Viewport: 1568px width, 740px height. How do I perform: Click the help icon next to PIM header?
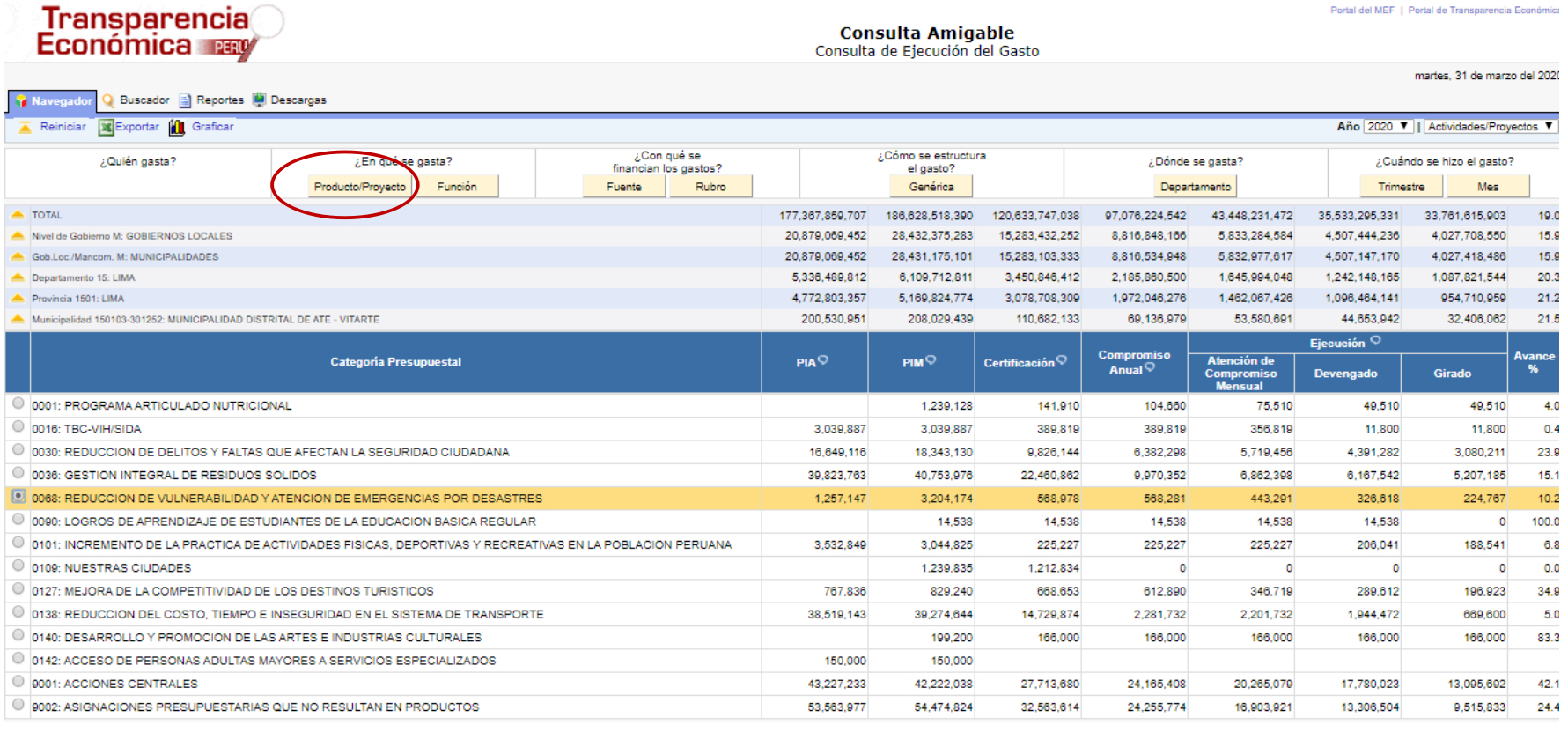coord(931,360)
